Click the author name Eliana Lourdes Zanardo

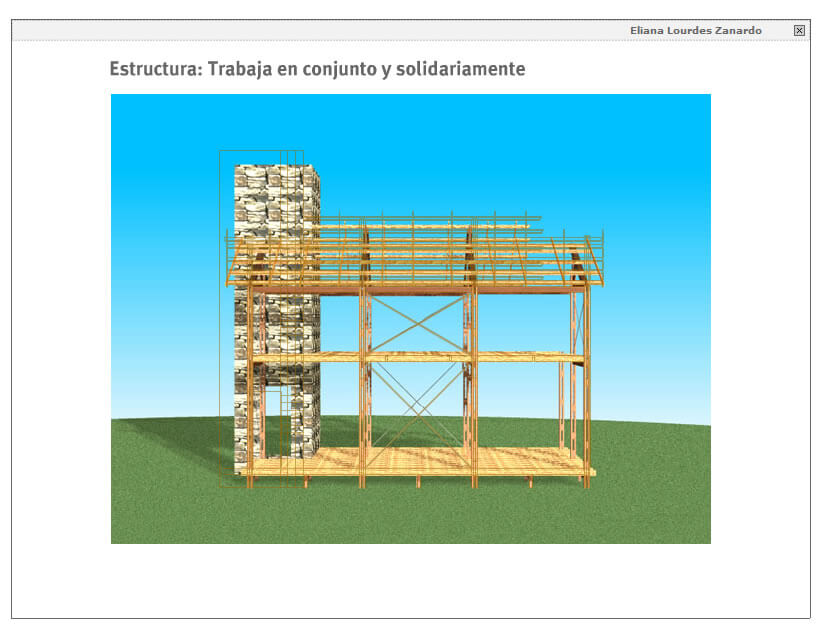coord(695,31)
